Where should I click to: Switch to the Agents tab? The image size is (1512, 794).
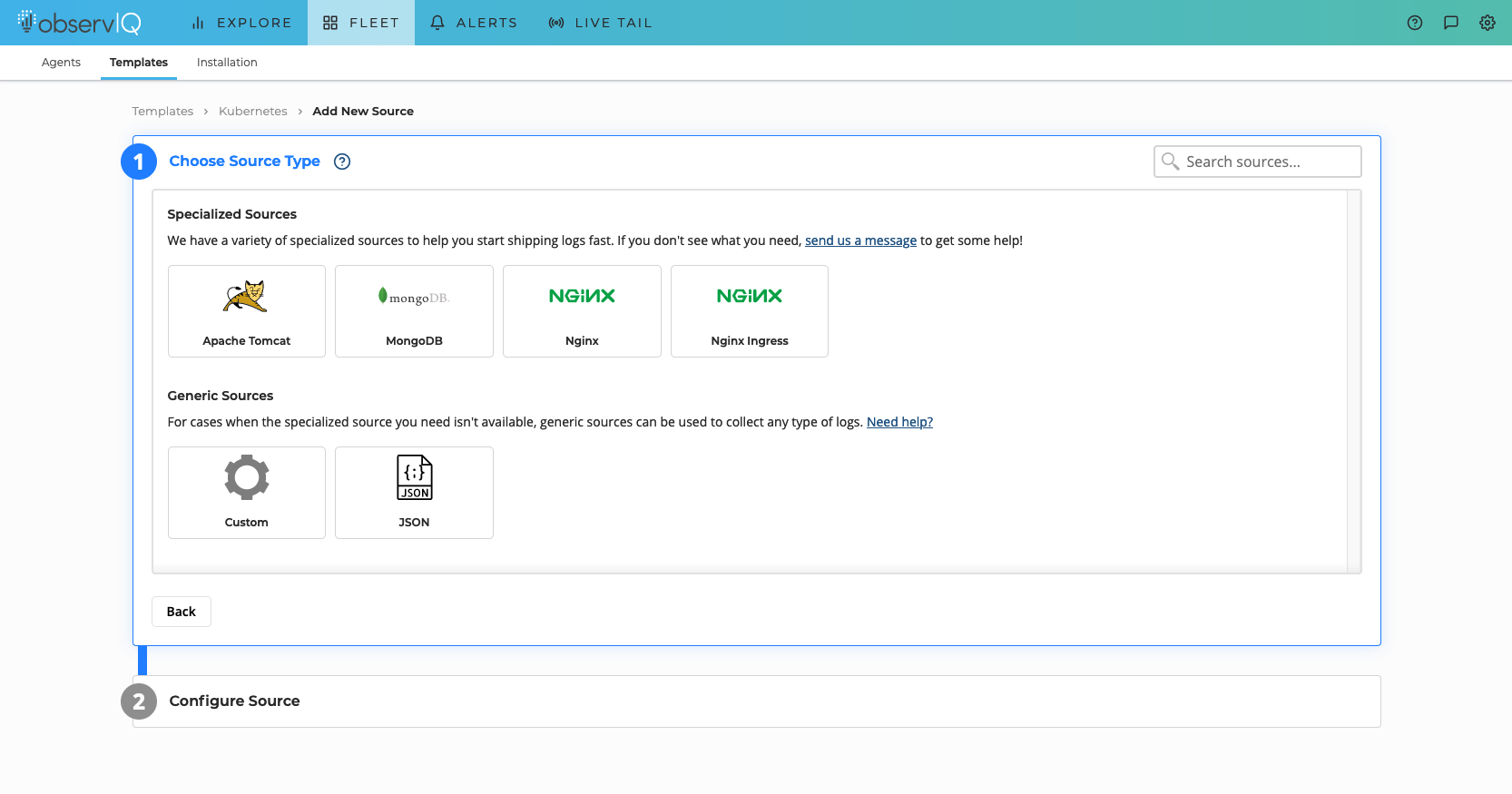point(61,63)
